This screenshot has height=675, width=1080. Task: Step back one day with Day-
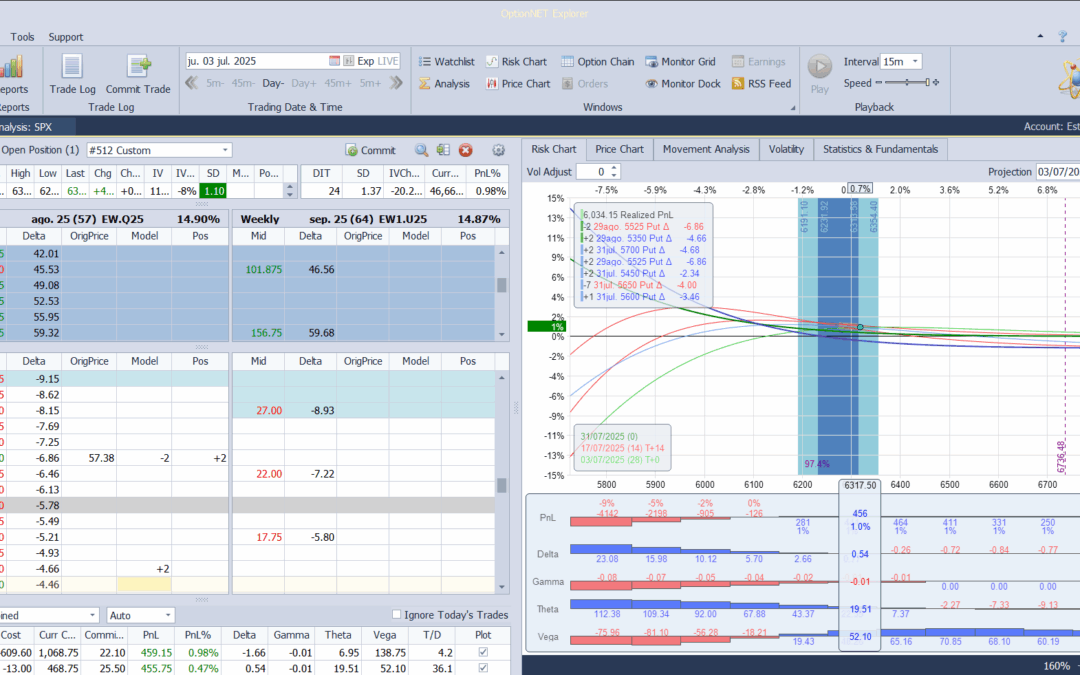point(273,83)
